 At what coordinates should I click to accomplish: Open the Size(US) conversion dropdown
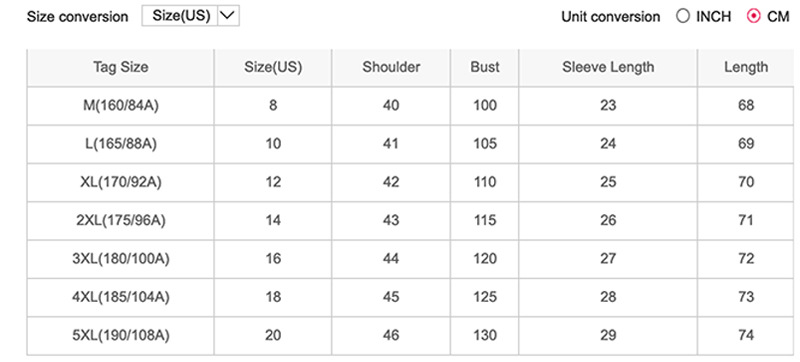click(190, 16)
